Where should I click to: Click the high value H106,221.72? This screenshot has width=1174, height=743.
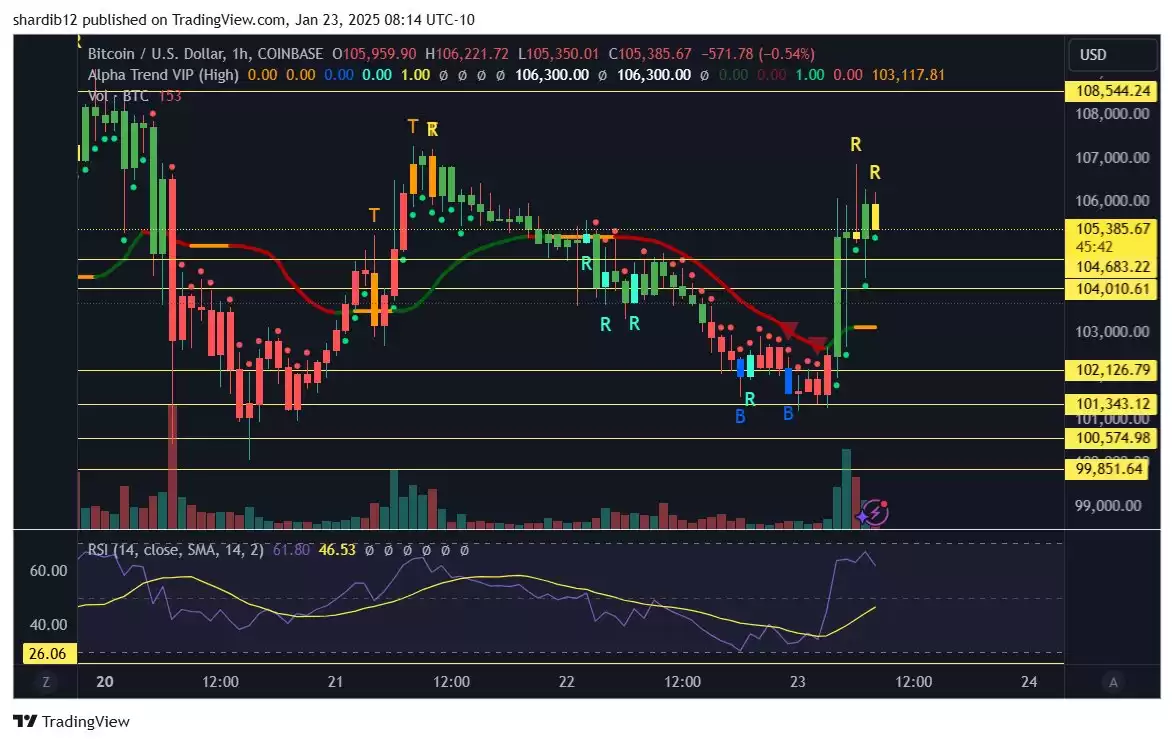[467, 54]
